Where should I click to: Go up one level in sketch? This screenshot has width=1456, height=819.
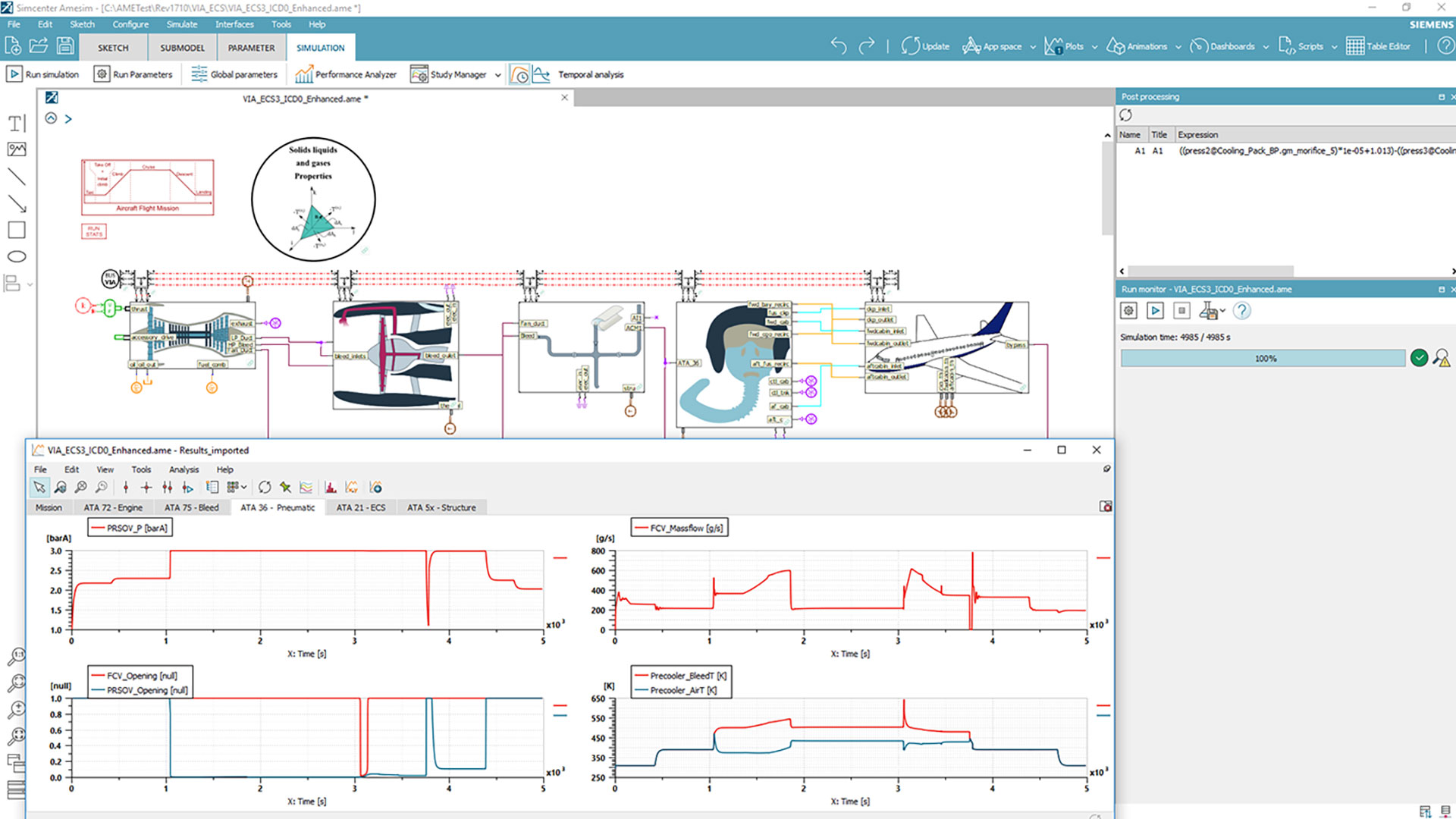[51, 118]
